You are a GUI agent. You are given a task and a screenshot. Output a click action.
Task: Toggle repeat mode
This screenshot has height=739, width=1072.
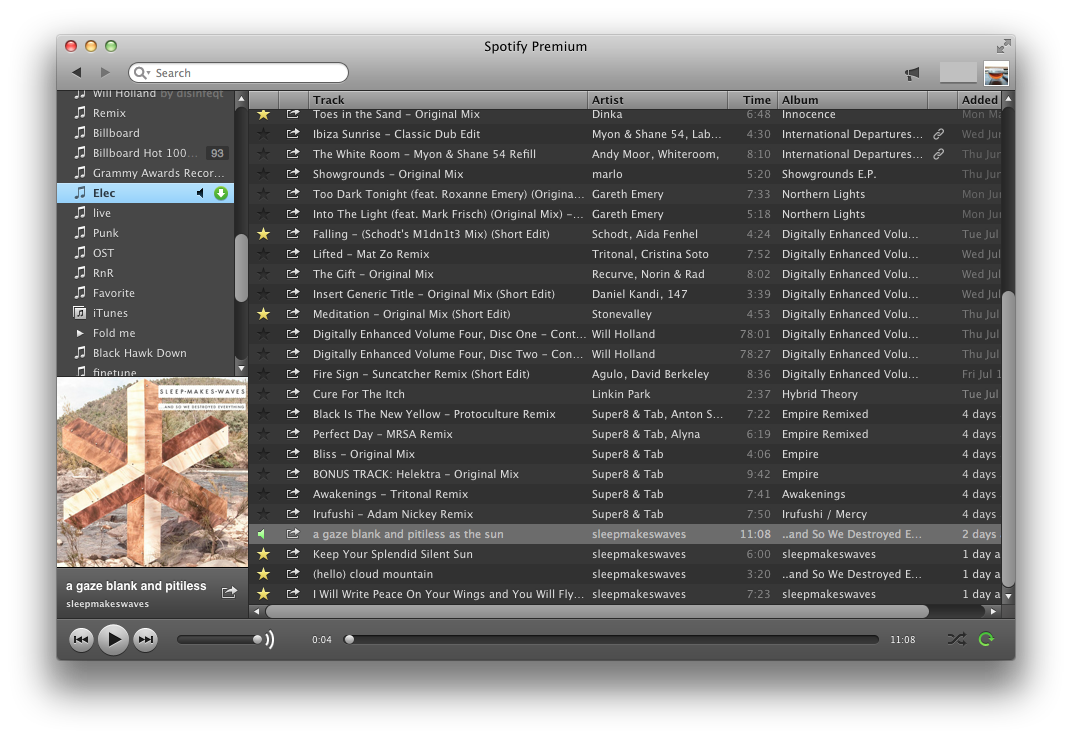[986, 639]
